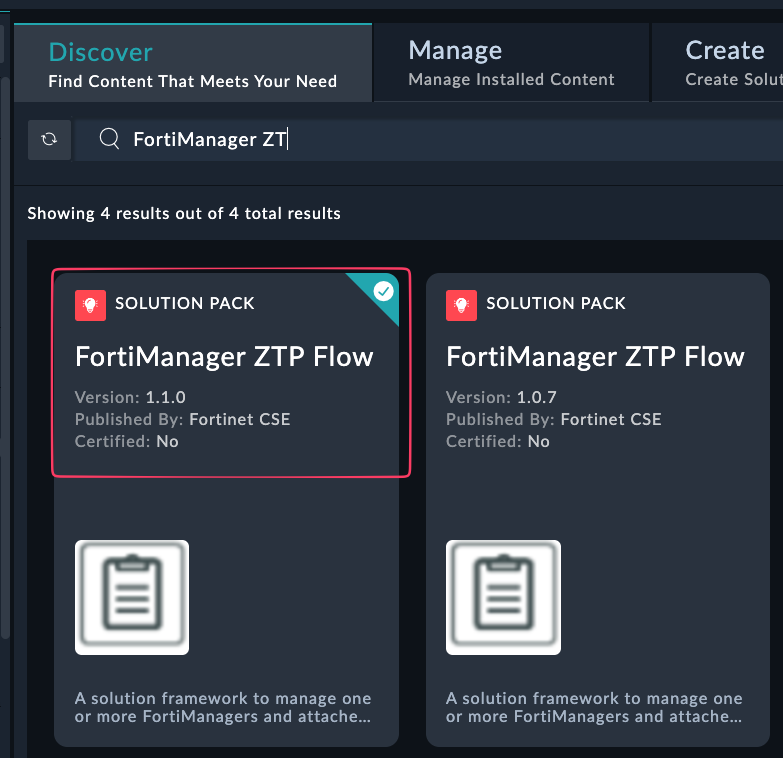Open the clipboard thumbnail on the 1.1.0 card

tap(132, 597)
